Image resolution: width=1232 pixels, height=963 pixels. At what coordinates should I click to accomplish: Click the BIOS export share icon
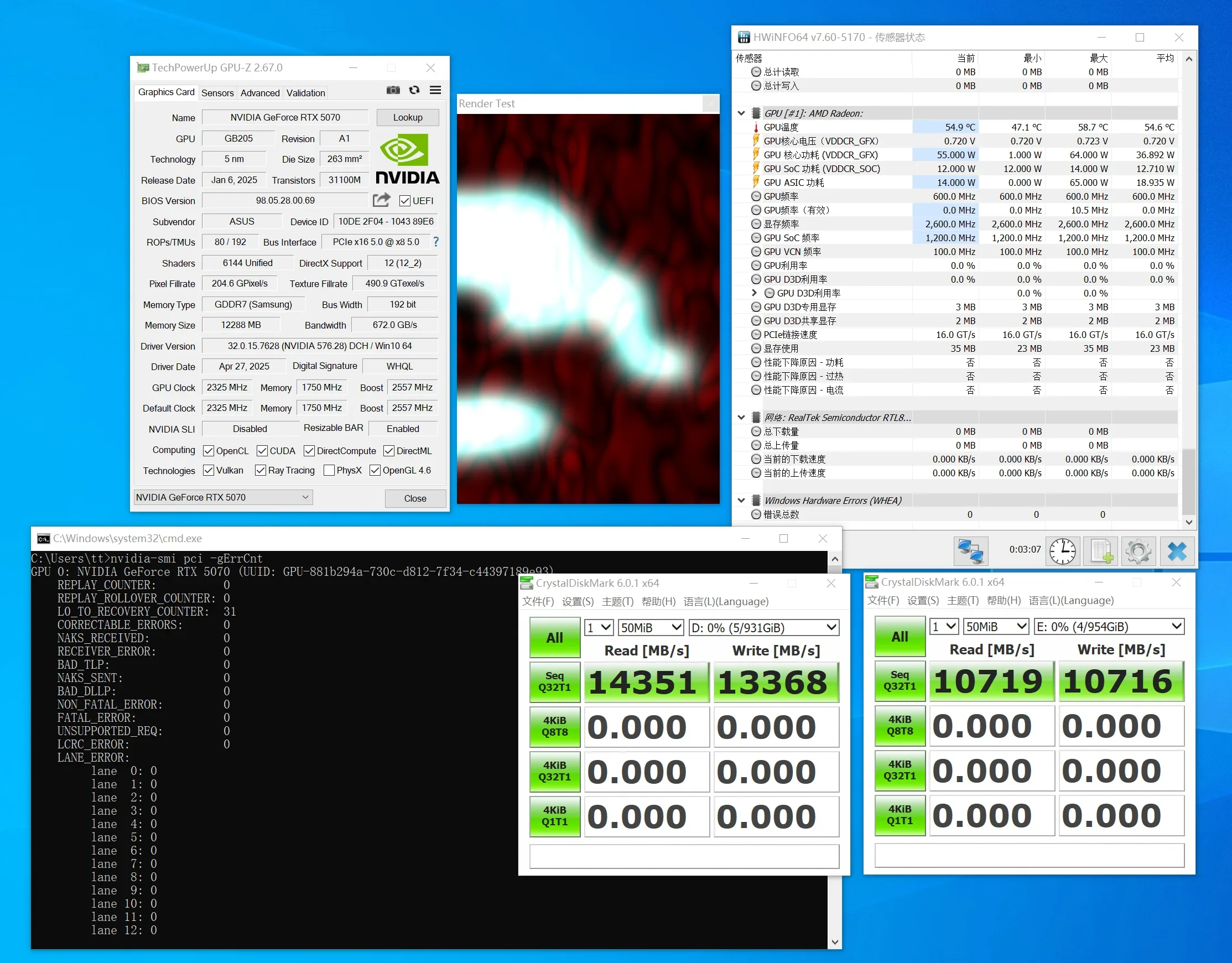[381, 200]
